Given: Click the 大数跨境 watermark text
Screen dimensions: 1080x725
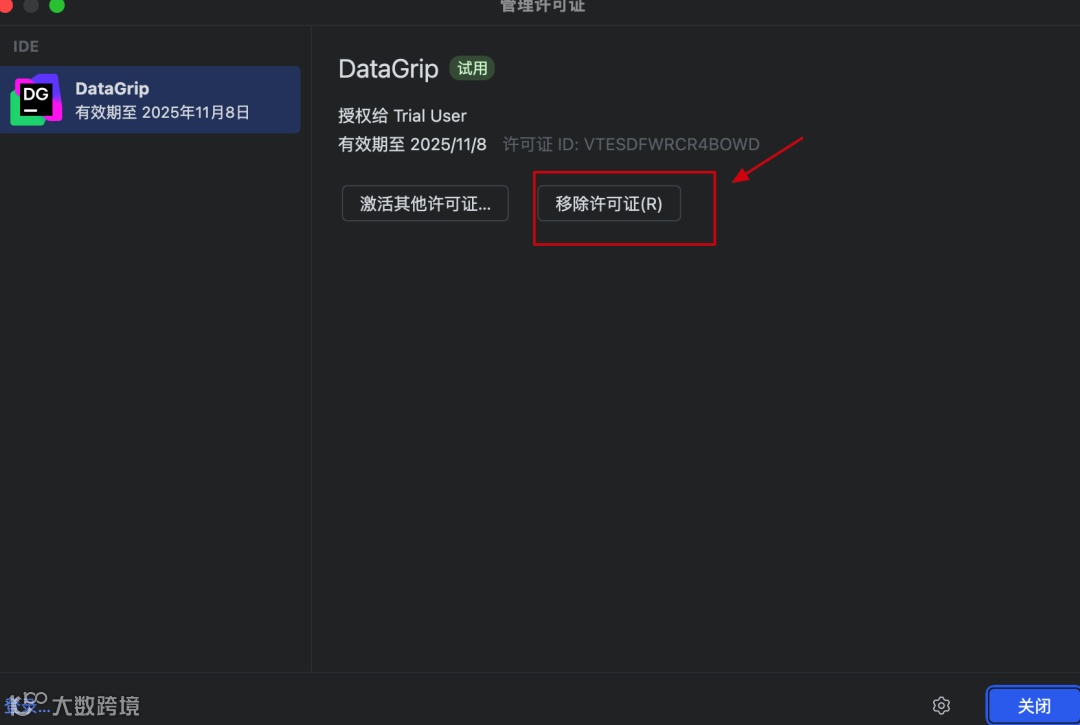Looking at the screenshot, I should pyautogui.click(x=96, y=706).
